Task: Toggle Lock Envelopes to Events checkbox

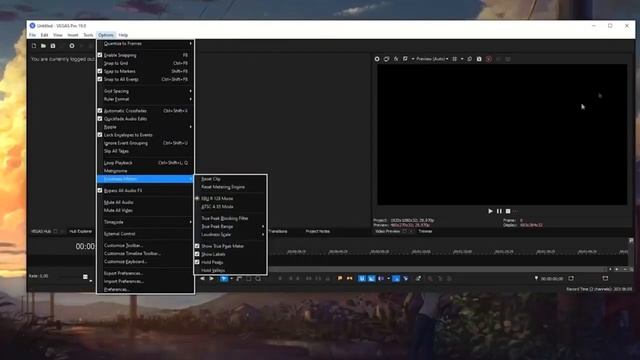Action: (100, 135)
